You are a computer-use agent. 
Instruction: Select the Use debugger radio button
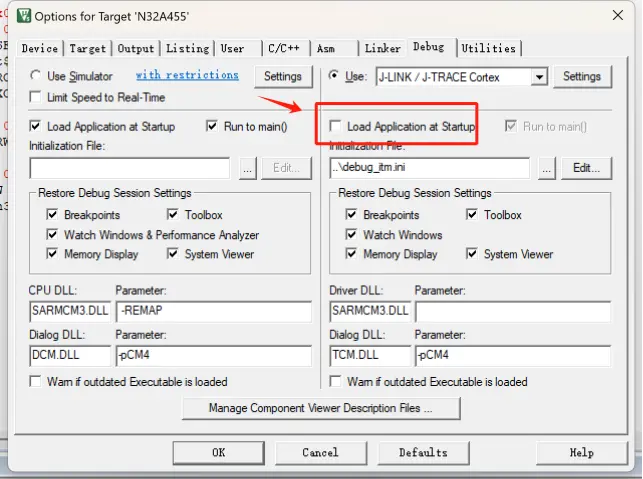pyautogui.click(x=334, y=75)
